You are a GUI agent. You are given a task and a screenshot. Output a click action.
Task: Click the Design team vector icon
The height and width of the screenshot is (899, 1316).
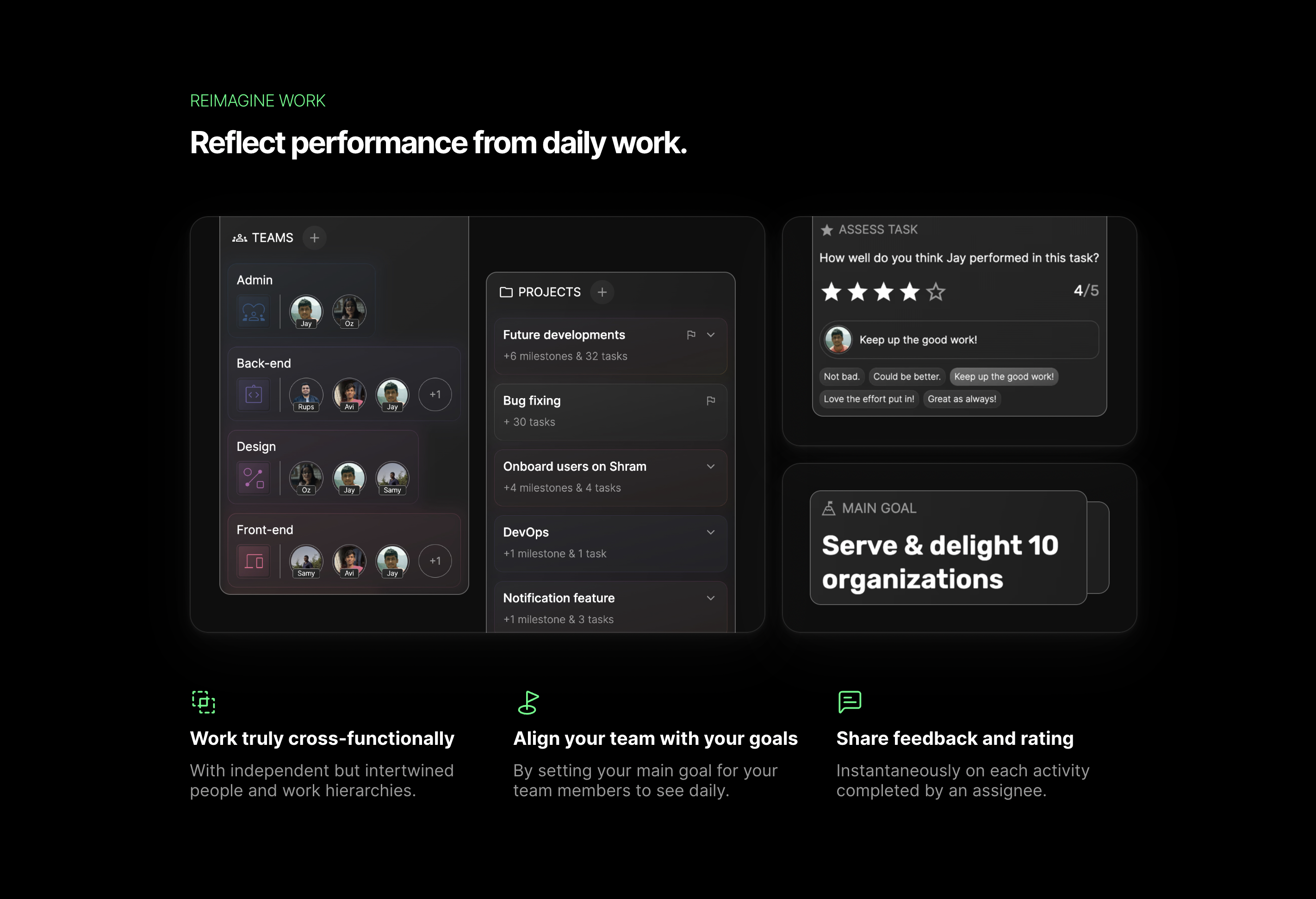254,478
